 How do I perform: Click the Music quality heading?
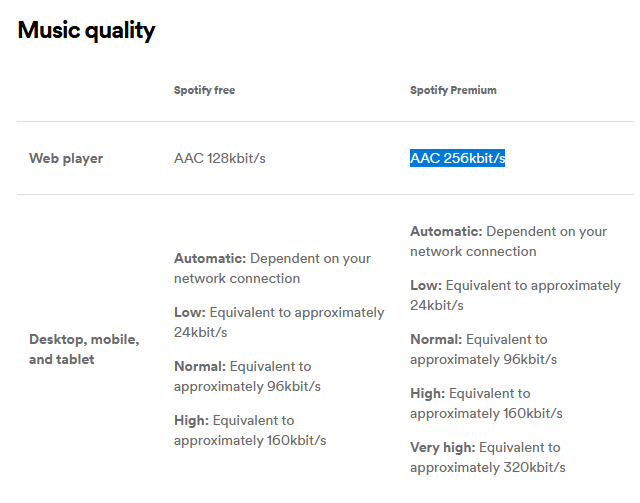tap(86, 31)
